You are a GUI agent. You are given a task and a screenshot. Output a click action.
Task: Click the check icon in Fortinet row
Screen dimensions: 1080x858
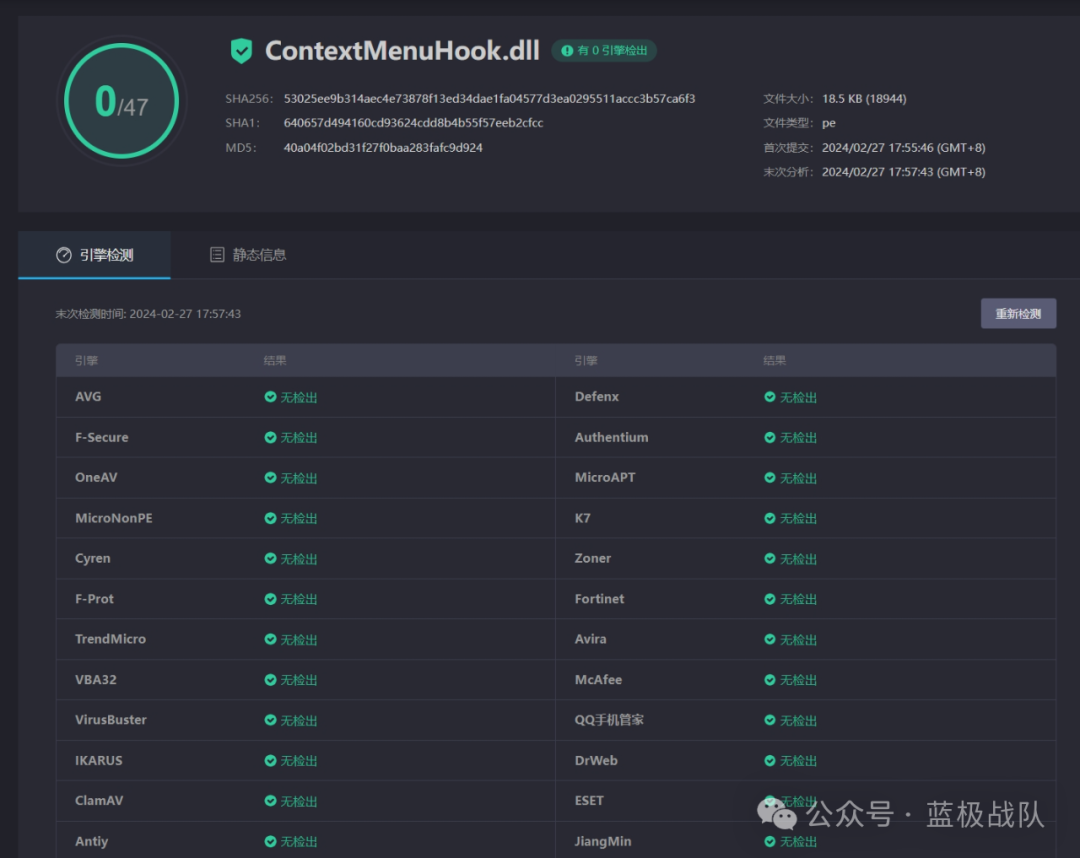(769, 599)
